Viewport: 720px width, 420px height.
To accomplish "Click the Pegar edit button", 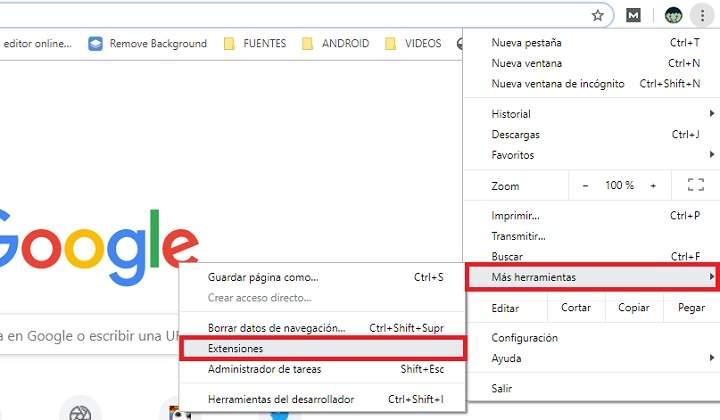I will [x=691, y=308].
